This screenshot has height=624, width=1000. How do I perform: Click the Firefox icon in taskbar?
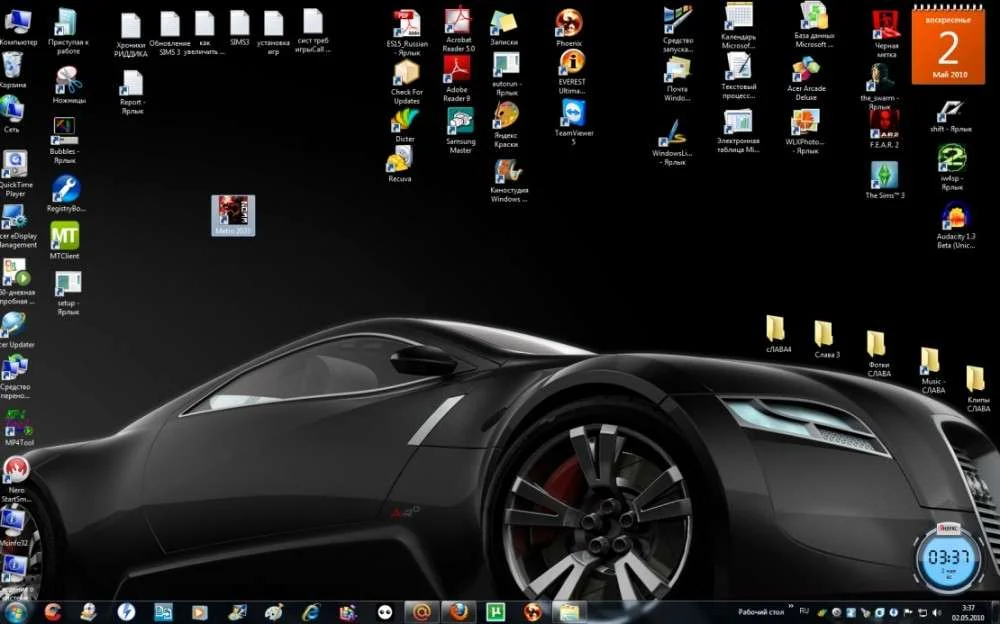click(x=458, y=611)
